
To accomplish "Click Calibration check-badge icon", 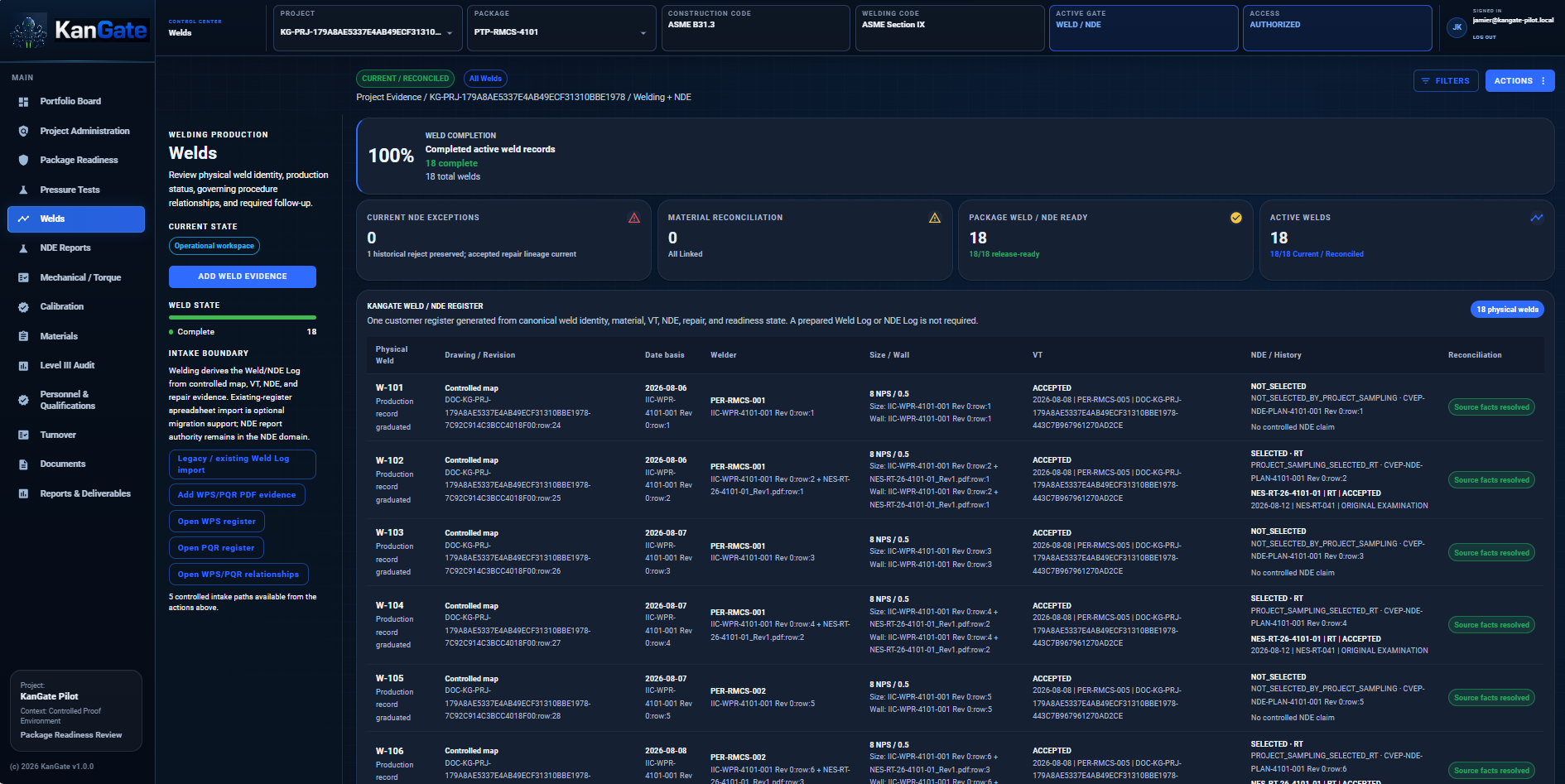I will coord(23,307).
